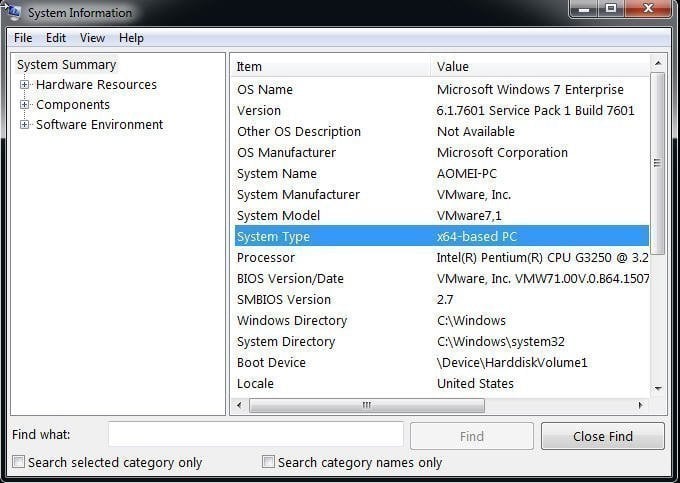Image resolution: width=680 pixels, height=483 pixels.
Task: Select the System Directory row
Action: pyautogui.click(x=441, y=342)
